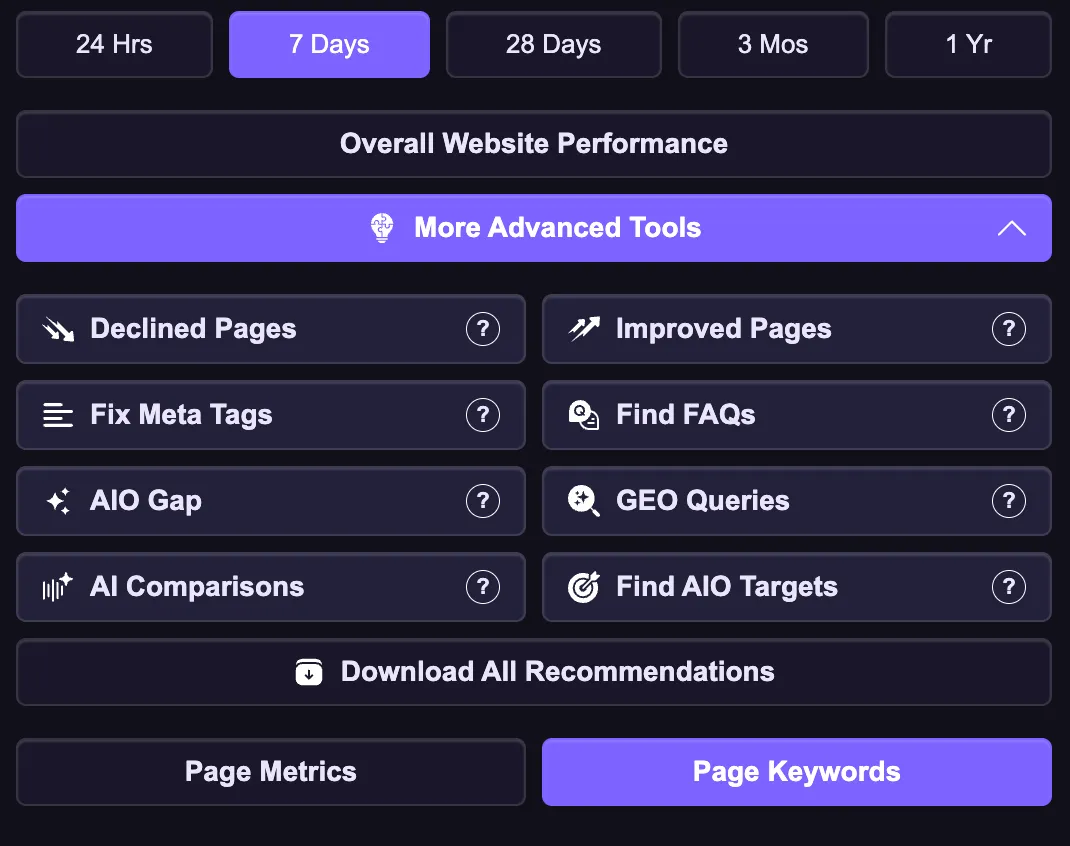1070x846 pixels.
Task: Show help icon for Find FAQs
Action: tap(1008, 415)
